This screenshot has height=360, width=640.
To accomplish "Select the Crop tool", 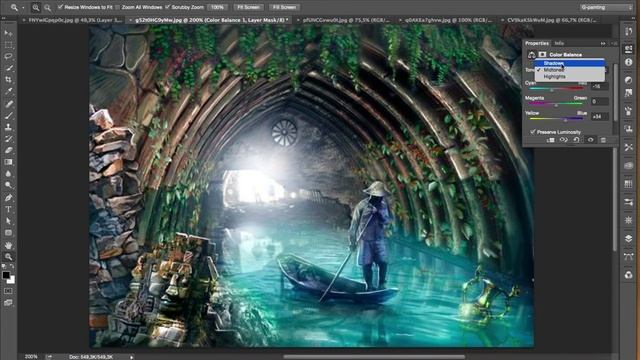I will 8,80.
